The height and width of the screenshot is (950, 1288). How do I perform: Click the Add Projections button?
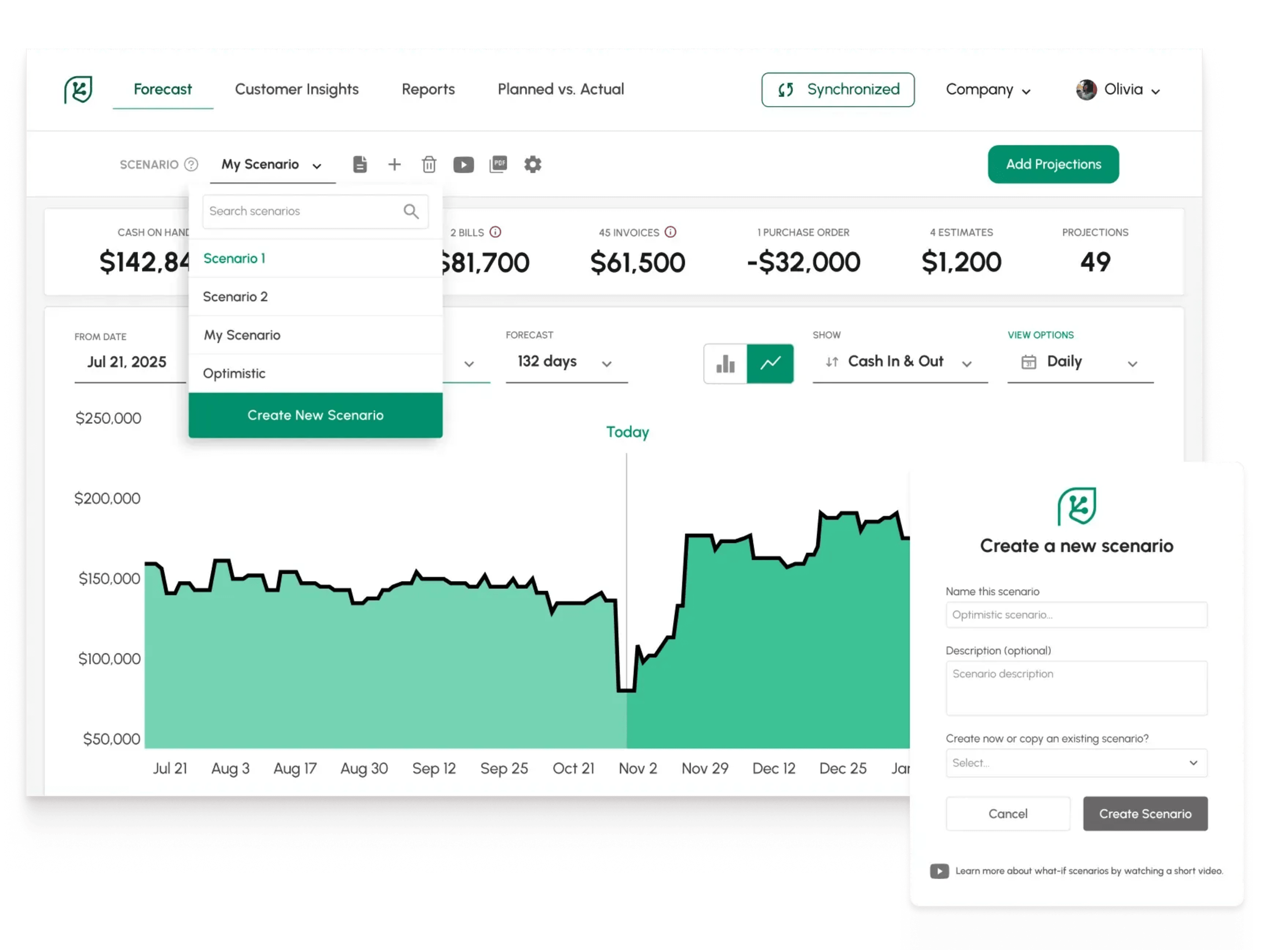click(x=1053, y=164)
